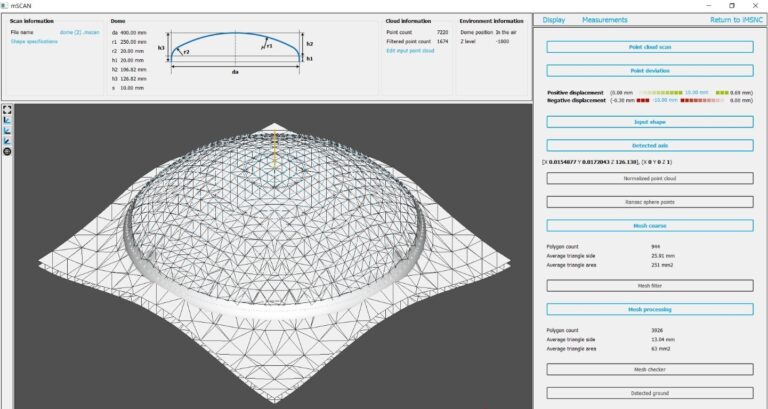The image size is (768, 409).
Task: Click Return to iMSNC
Action: (736, 20)
